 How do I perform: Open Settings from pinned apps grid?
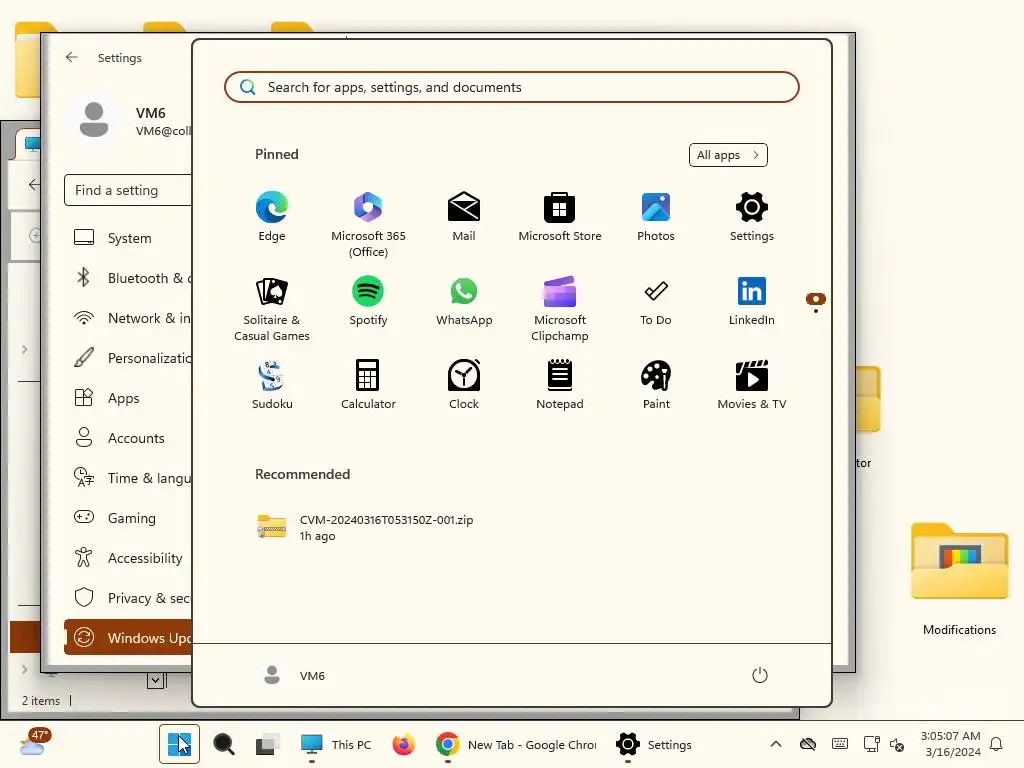click(752, 217)
